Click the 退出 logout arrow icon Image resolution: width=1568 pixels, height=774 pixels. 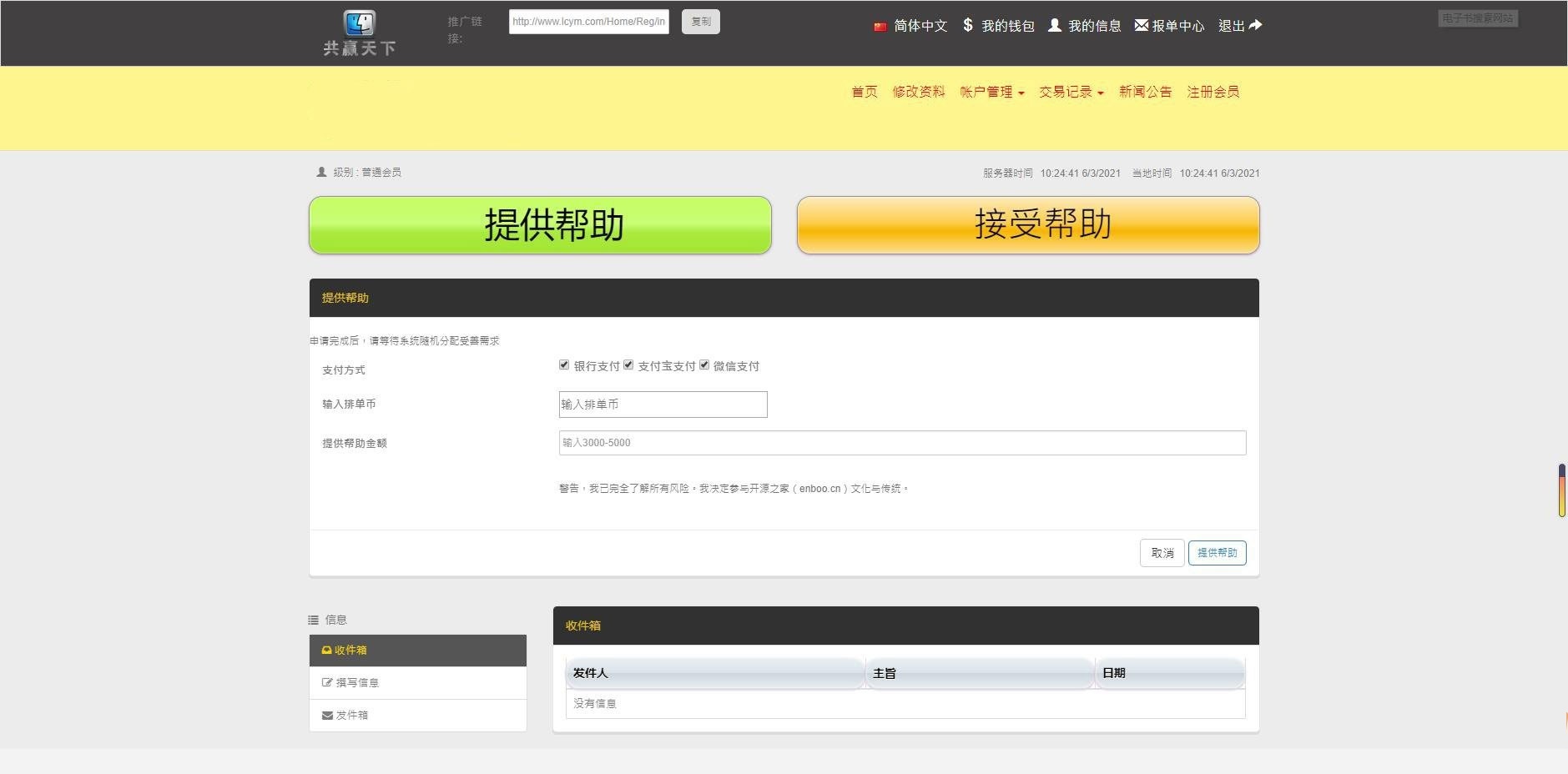[1254, 25]
